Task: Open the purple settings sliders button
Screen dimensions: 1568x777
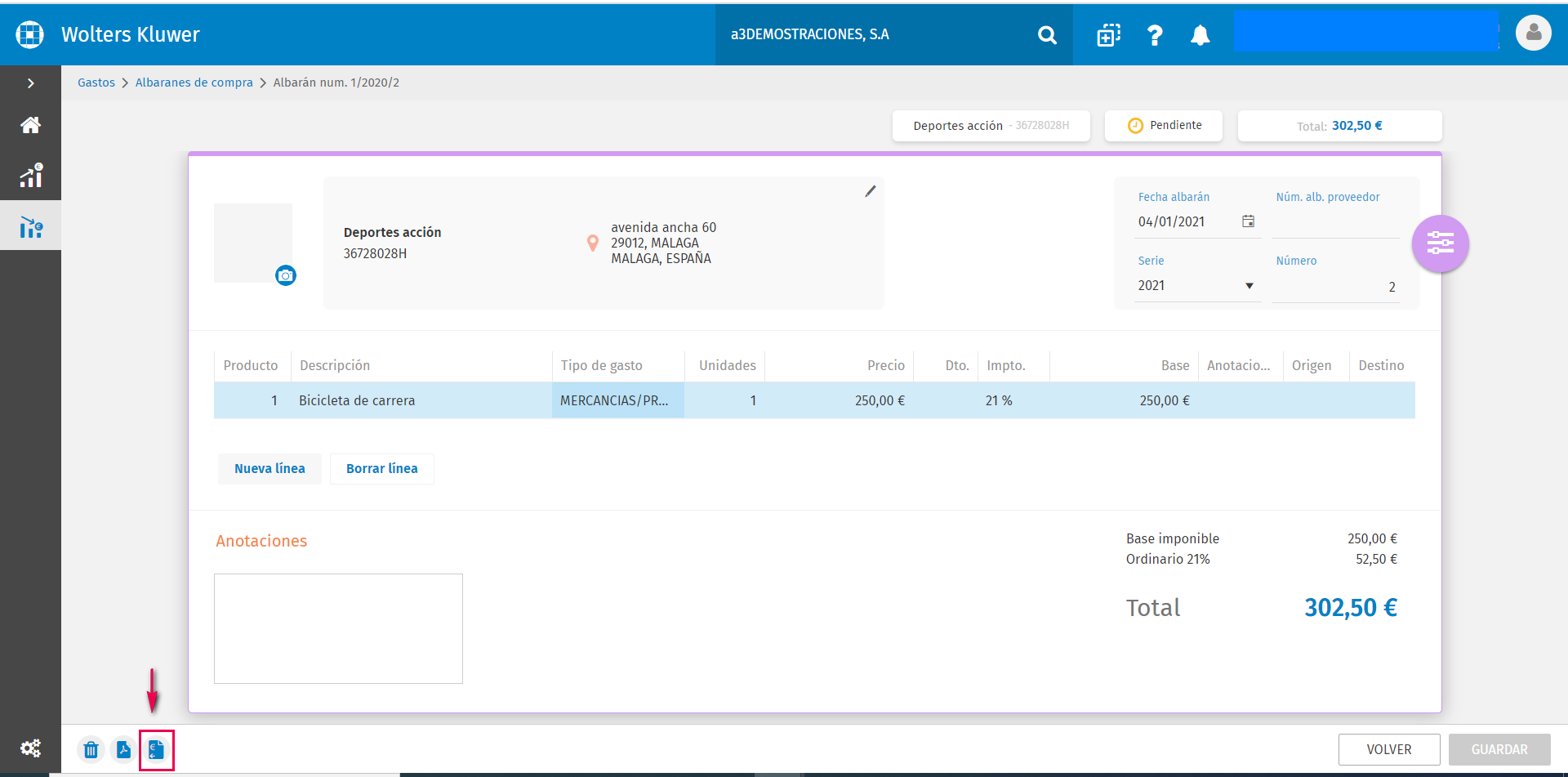Action: (1441, 243)
